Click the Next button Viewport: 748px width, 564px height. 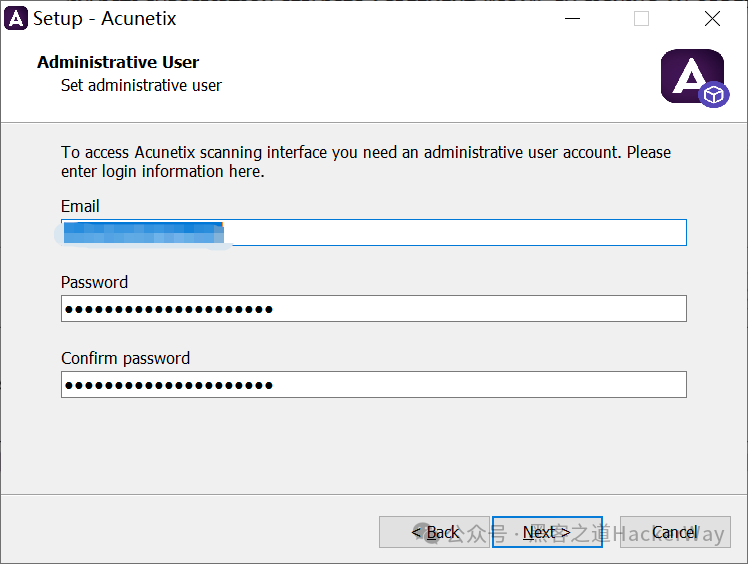(x=547, y=532)
